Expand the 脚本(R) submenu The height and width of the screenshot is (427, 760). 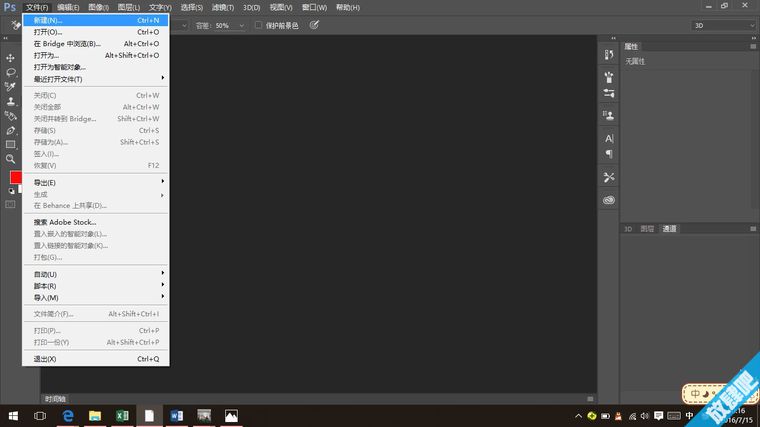coord(96,286)
